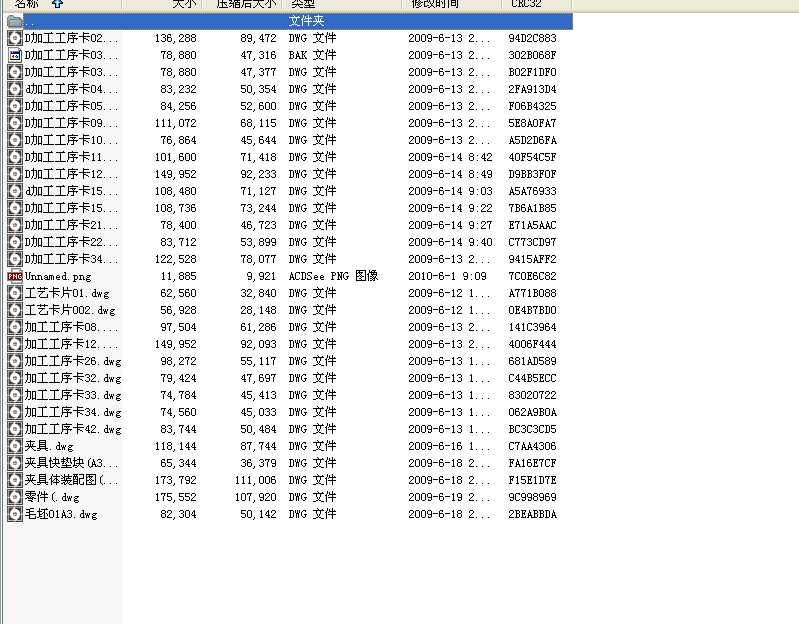Click the packed size 92,093
The width and height of the screenshot is (799, 624).
click(258, 344)
